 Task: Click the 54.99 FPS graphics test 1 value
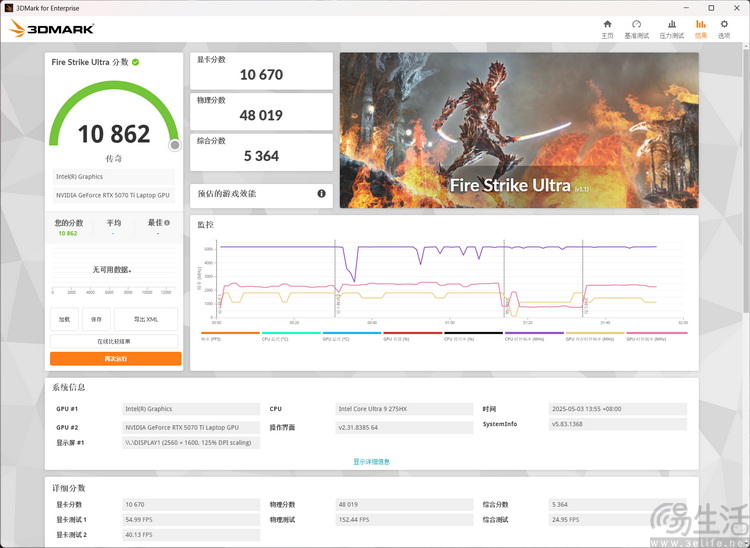tap(191, 520)
